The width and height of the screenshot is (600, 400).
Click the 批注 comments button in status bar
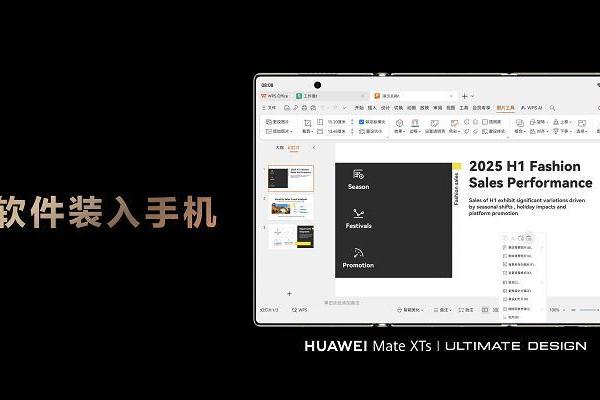(x=466, y=310)
